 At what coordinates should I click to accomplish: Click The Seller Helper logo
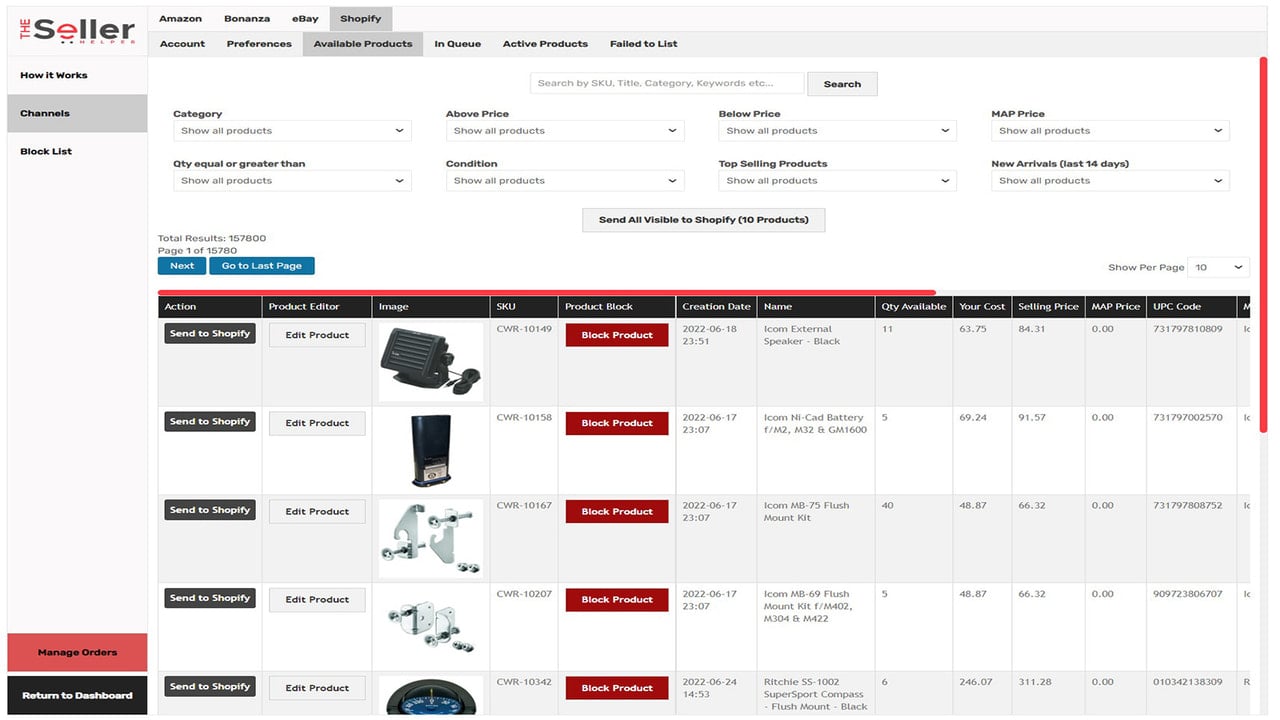pyautogui.click(x=77, y=30)
